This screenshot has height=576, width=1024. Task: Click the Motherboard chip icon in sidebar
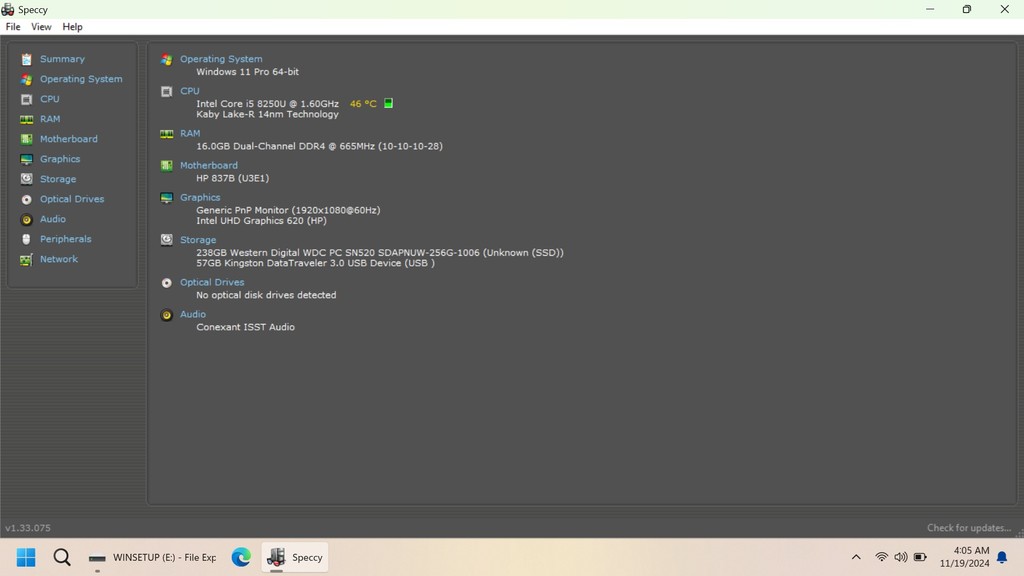tap(28, 139)
